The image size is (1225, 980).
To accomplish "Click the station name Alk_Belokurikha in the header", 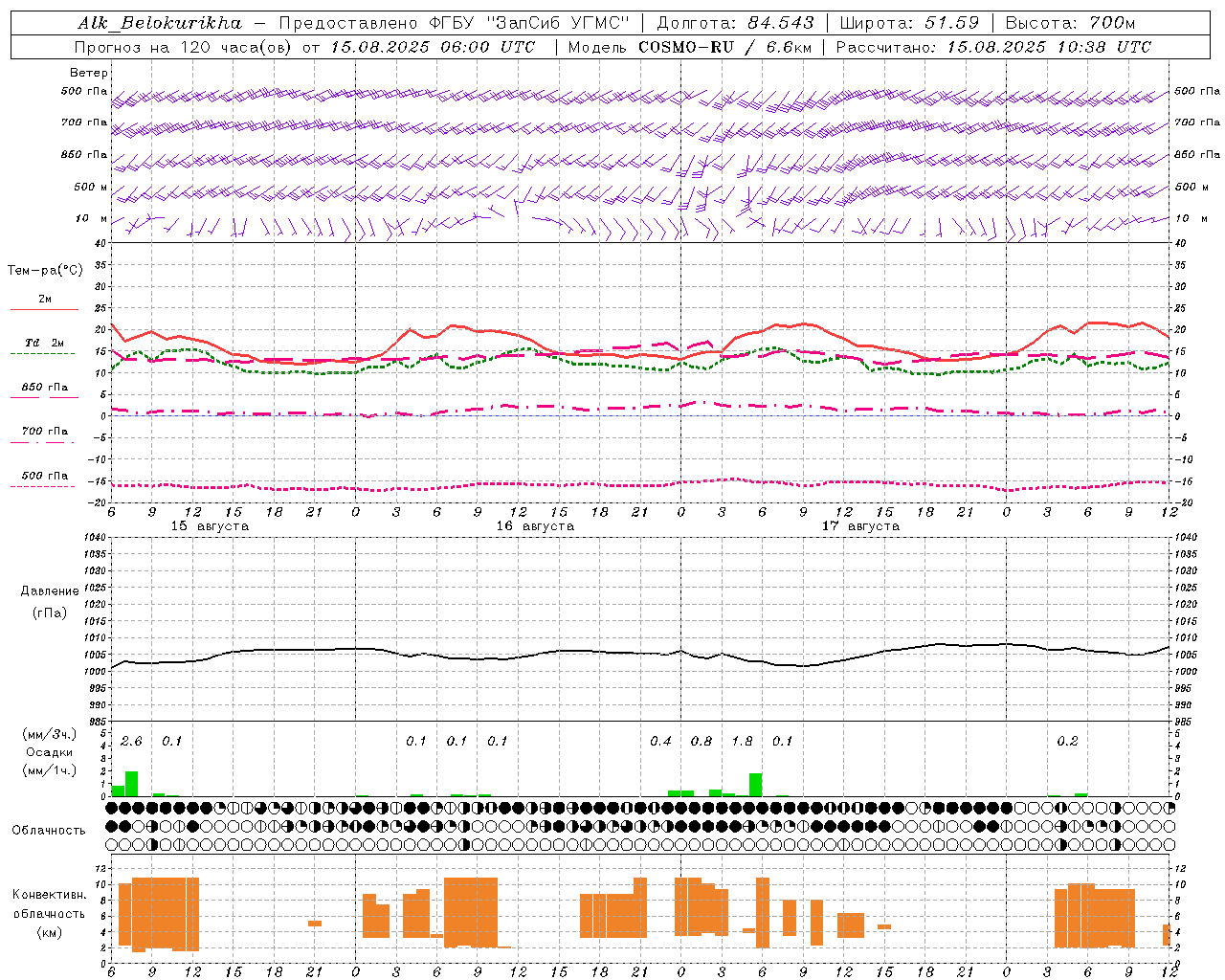I will 160,23.
